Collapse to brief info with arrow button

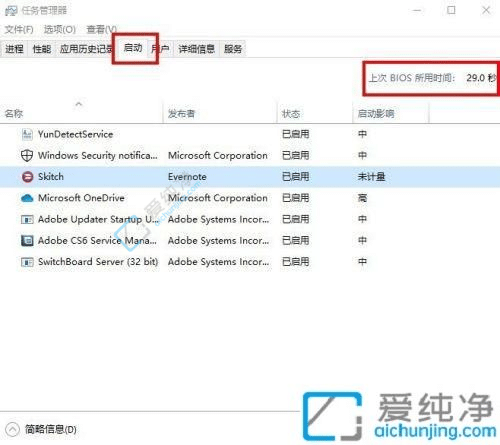[x=12, y=429]
